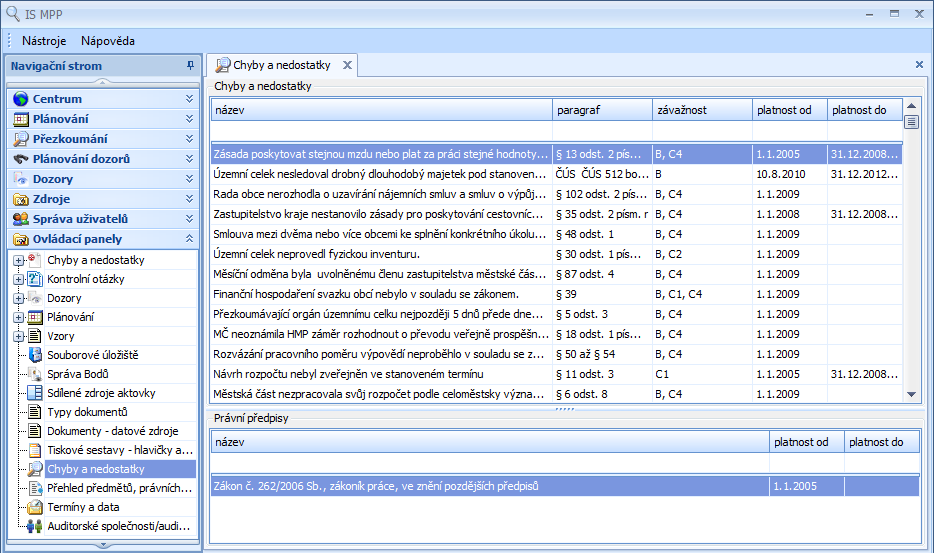Click the Kontrolní otázky tree icon
The height and width of the screenshot is (553, 934).
point(35,279)
